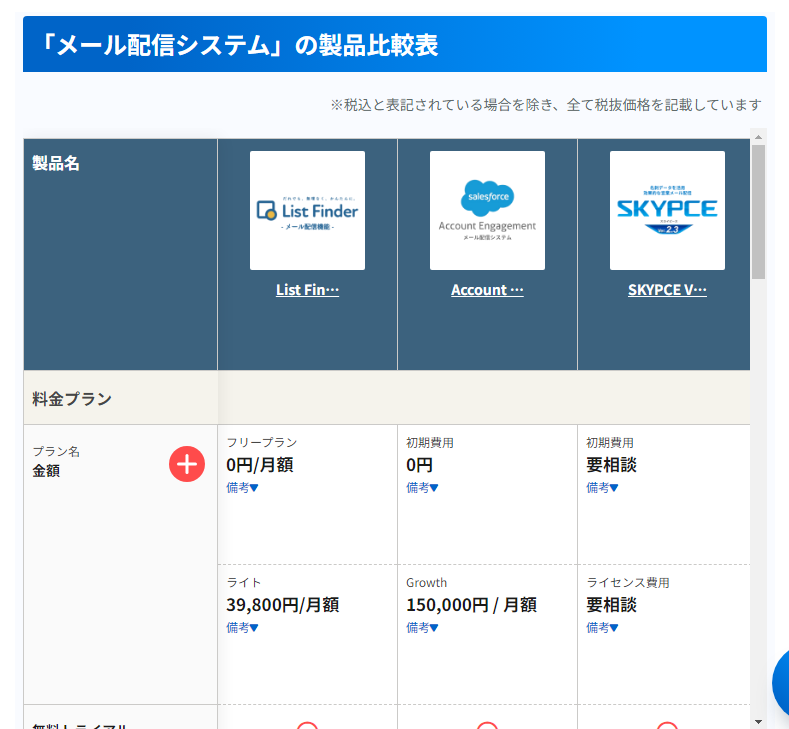Viewport: 789px width, 729px height.
Task: Expand 備考 under 初期費用 0円
Action: click(x=422, y=488)
